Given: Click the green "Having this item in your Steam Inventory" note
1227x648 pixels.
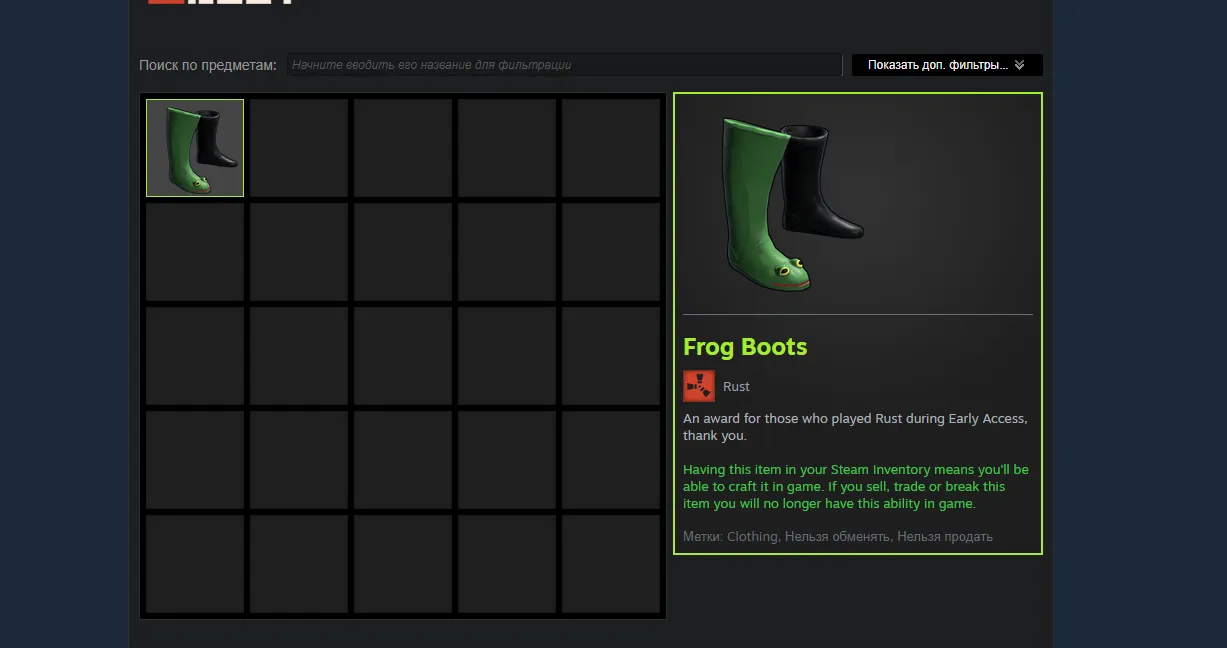Looking at the screenshot, I should coord(856,487).
